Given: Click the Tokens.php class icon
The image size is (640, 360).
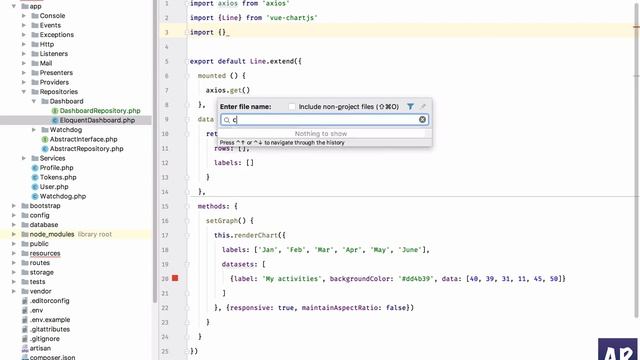Looking at the screenshot, I should point(35,178).
